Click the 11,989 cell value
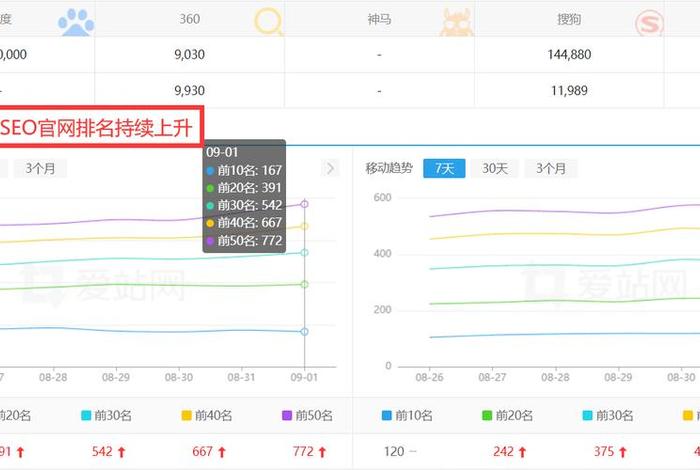This screenshot has height=470, width=700. (569, 91)
